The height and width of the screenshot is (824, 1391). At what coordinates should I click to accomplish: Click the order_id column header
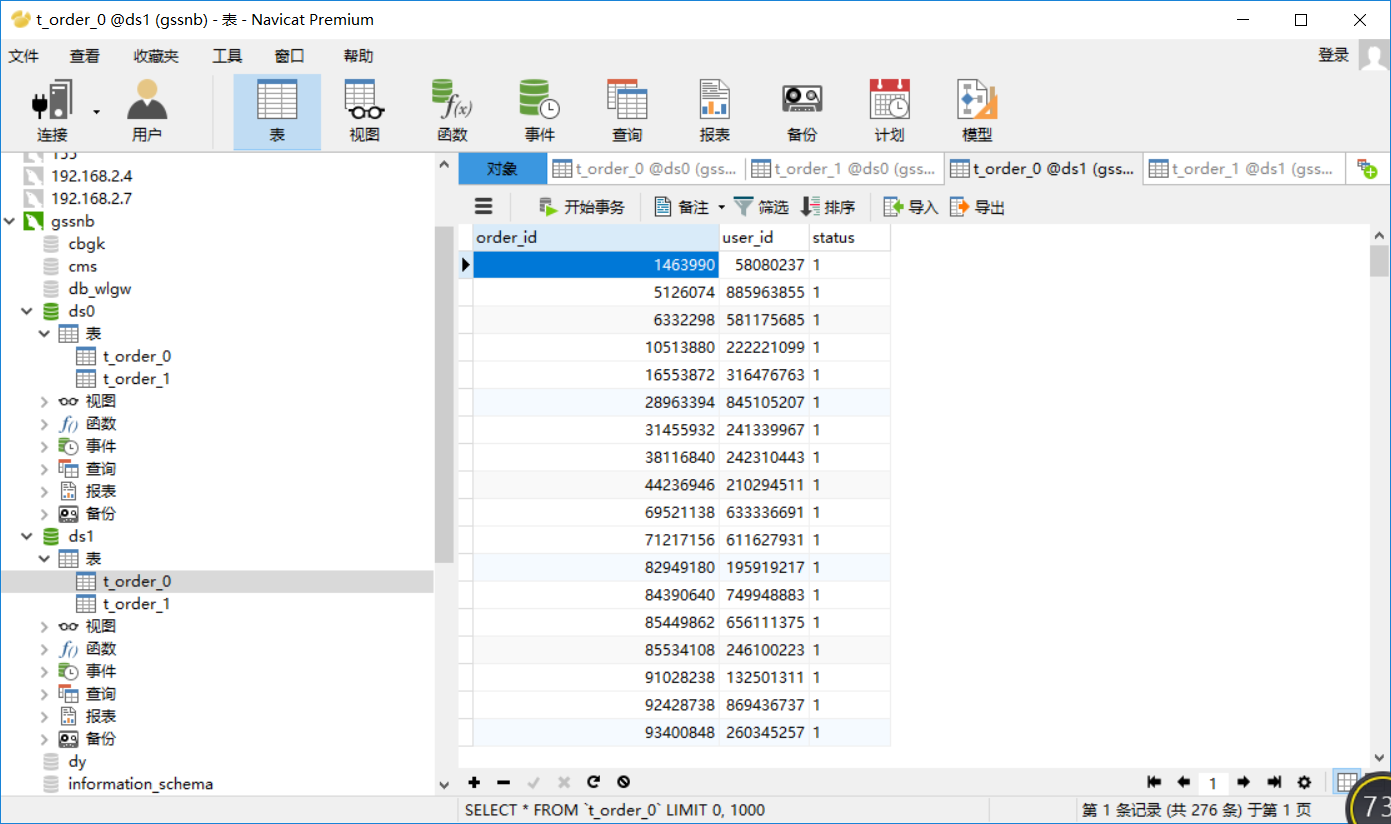596,238
